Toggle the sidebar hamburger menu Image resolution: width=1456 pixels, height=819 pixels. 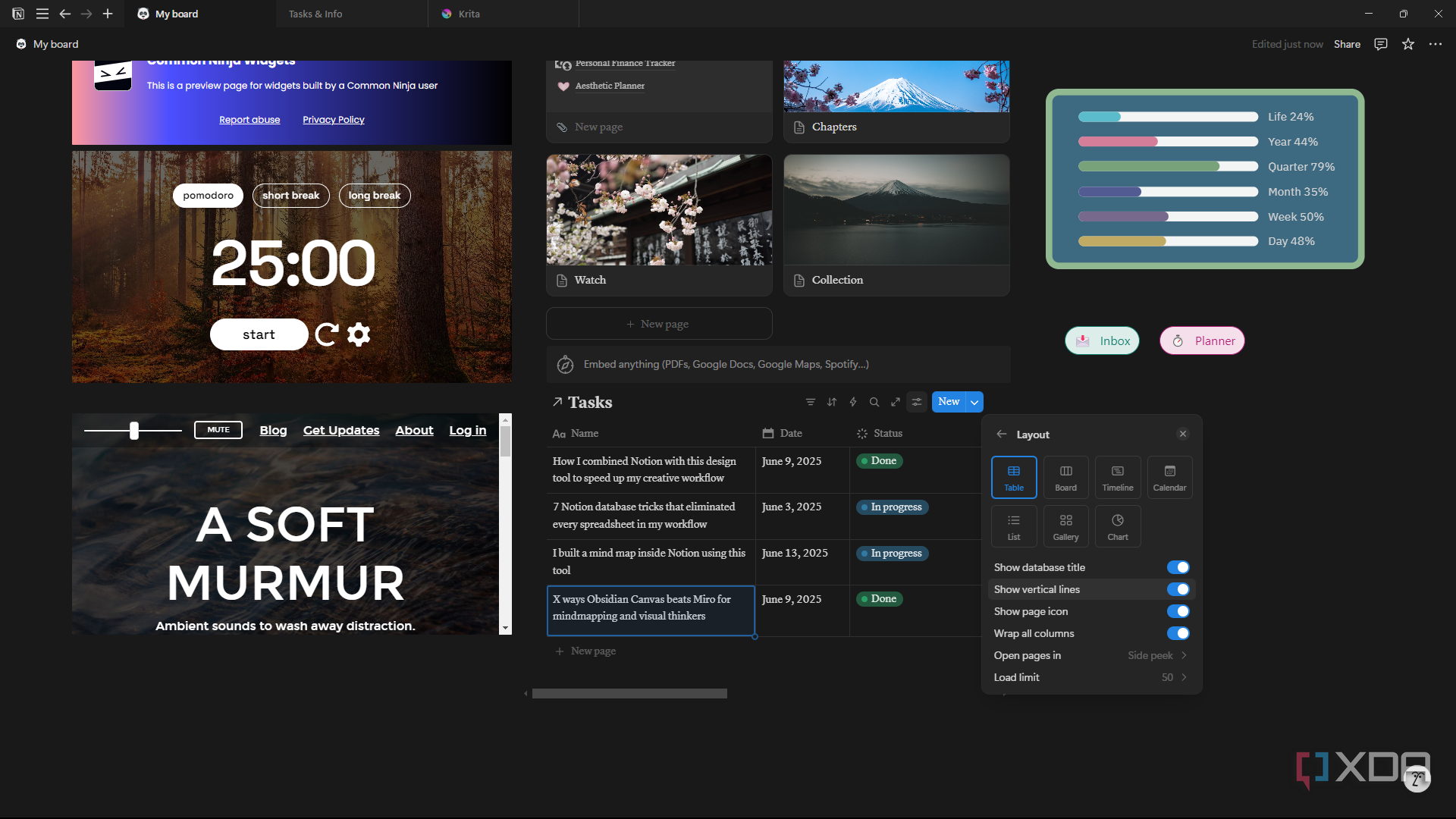[x=42, y=14]
